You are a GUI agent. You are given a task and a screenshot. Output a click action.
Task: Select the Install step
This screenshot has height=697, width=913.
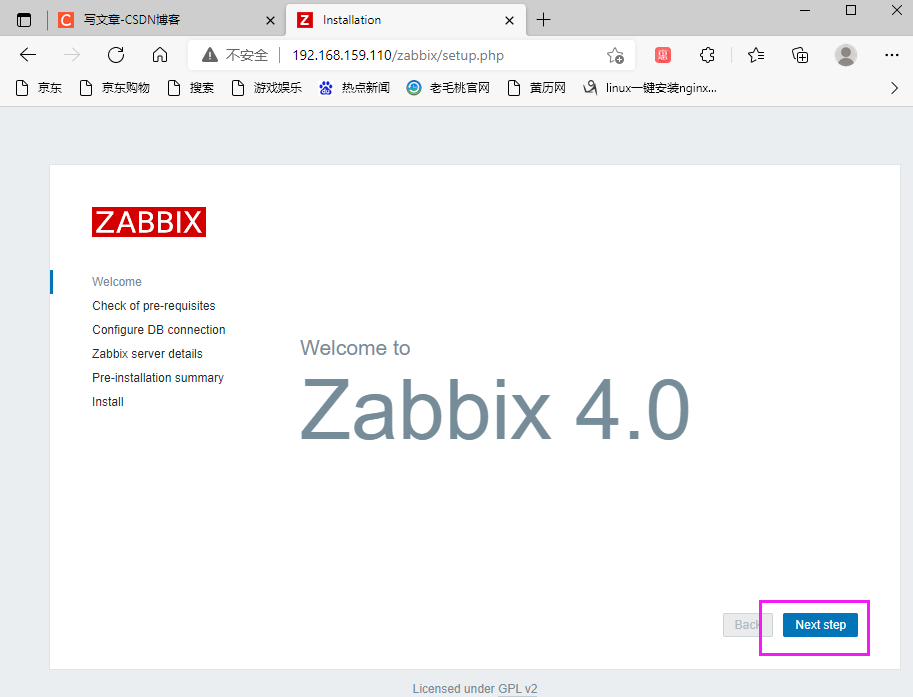pyautogui.click(x=108, y=402)
